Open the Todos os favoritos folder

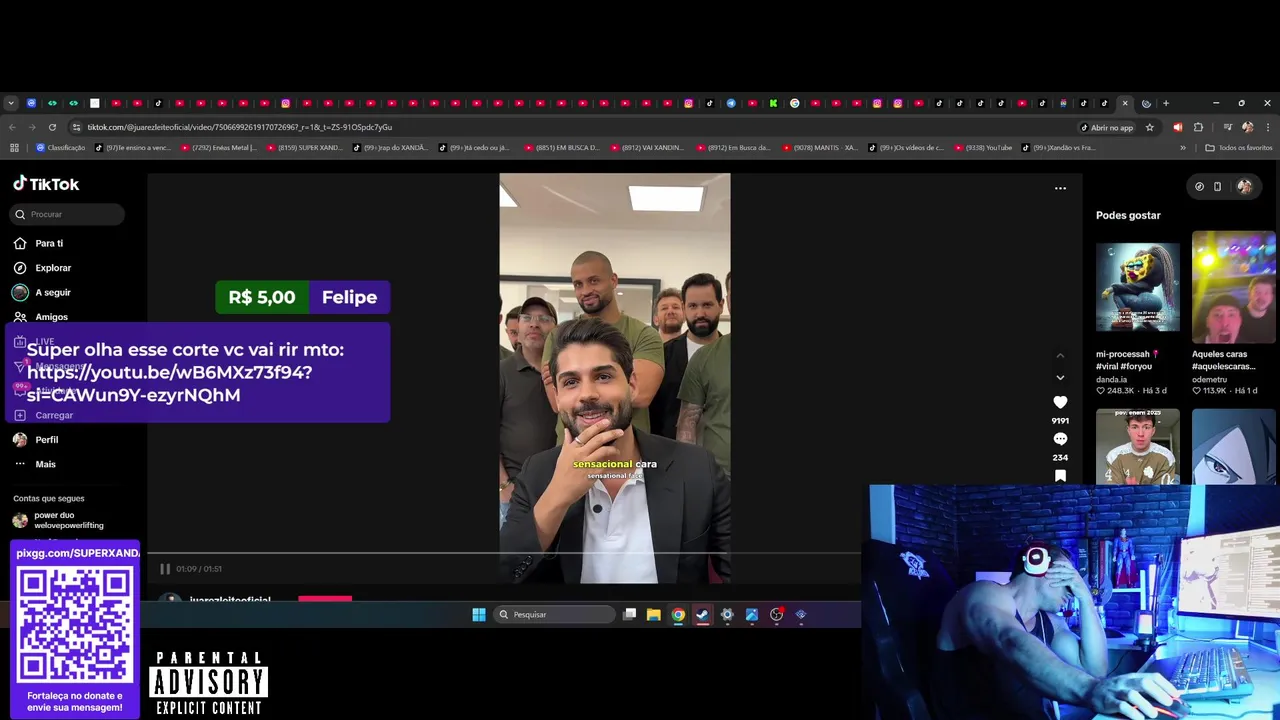click(x=1239, y=148)
